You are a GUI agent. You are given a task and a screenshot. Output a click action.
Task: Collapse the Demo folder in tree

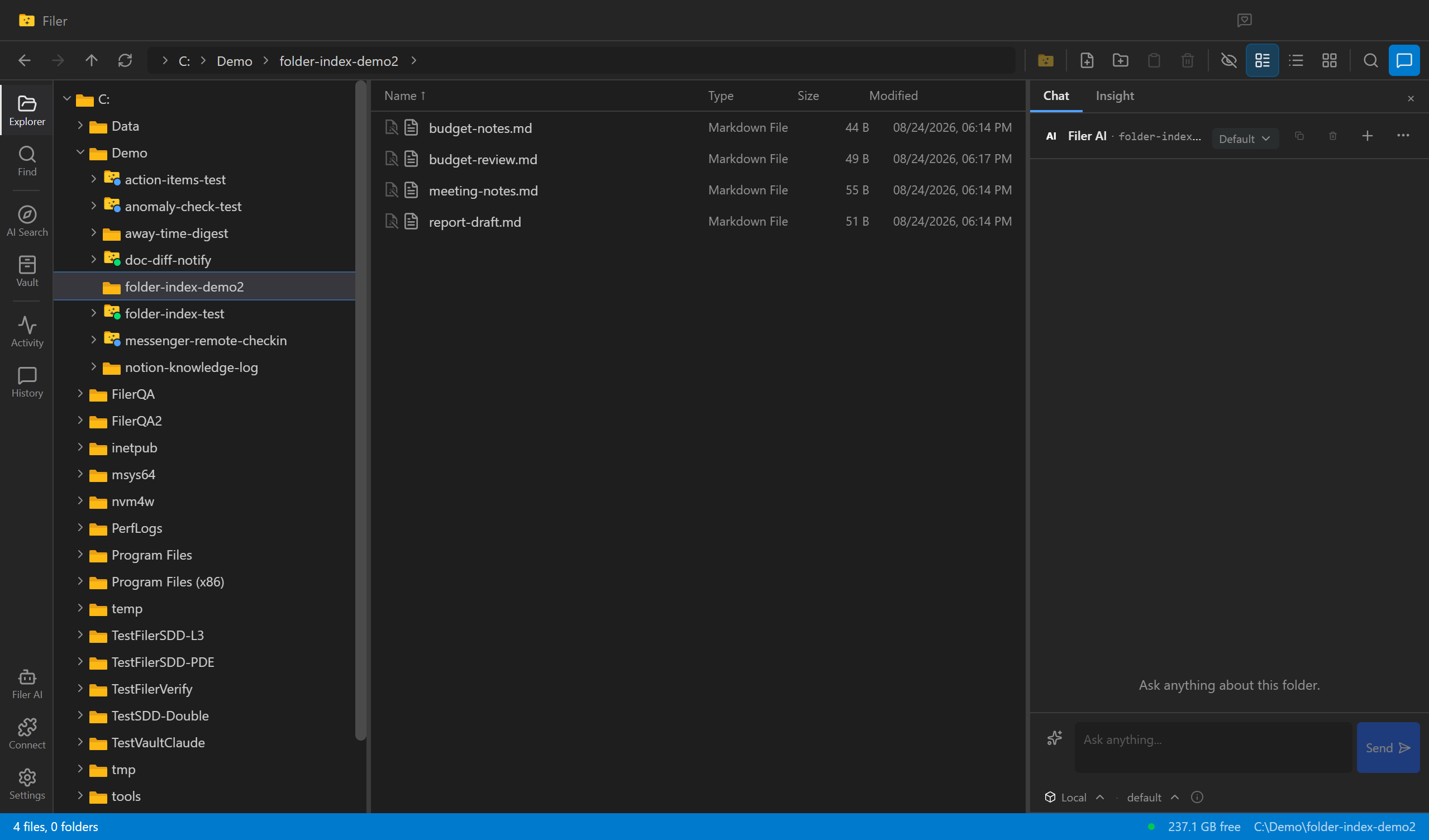click(80, 152)
